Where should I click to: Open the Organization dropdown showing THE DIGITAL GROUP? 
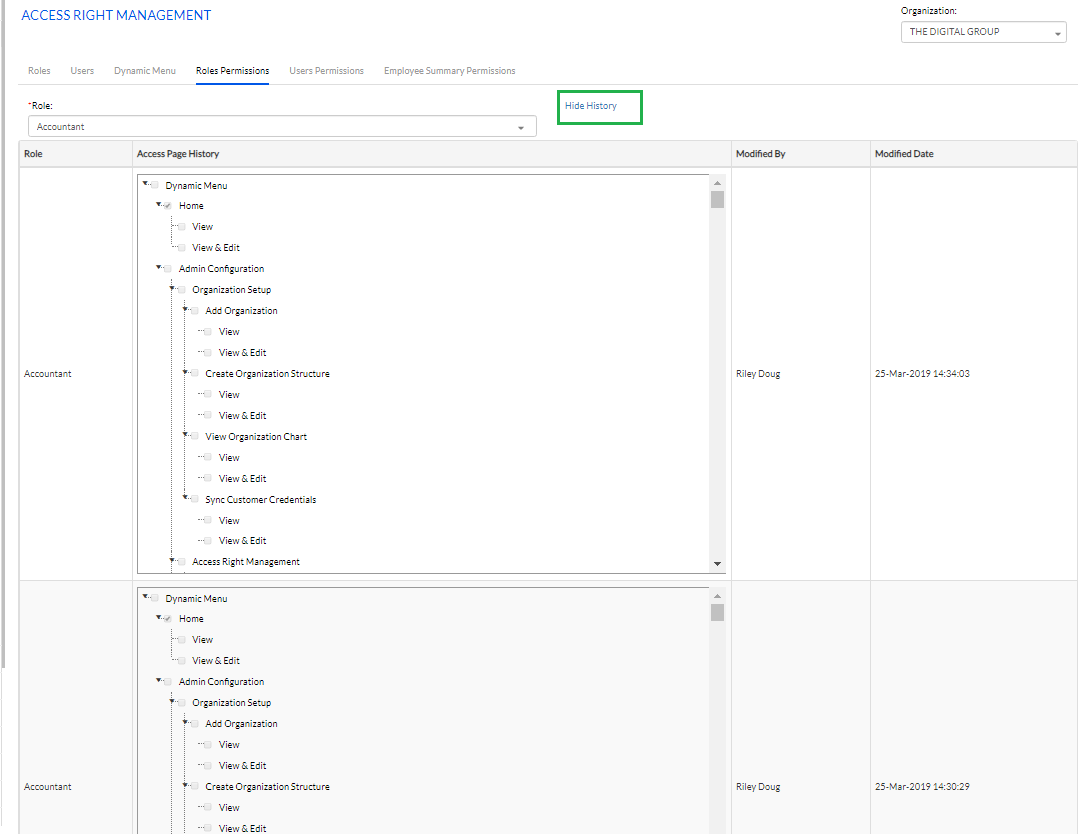[x=983, y=32]
